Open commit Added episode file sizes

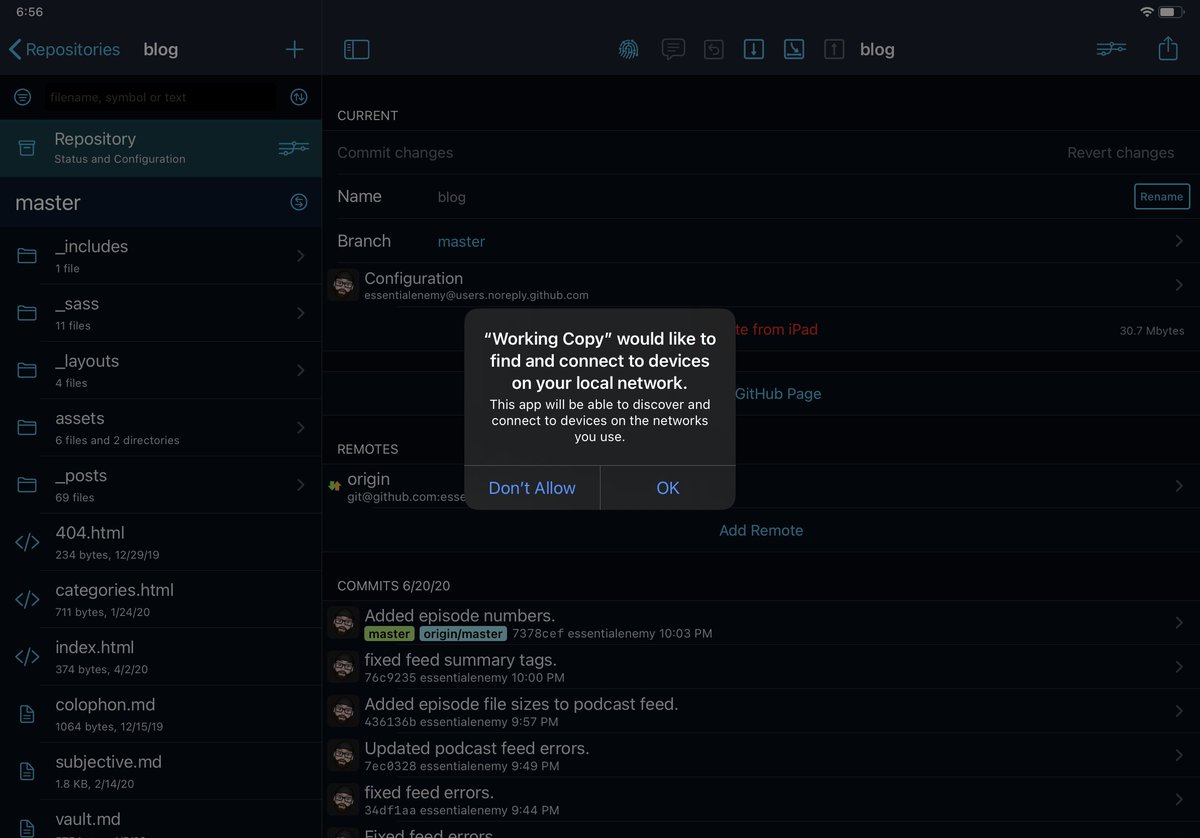click(x=761, y=711)
